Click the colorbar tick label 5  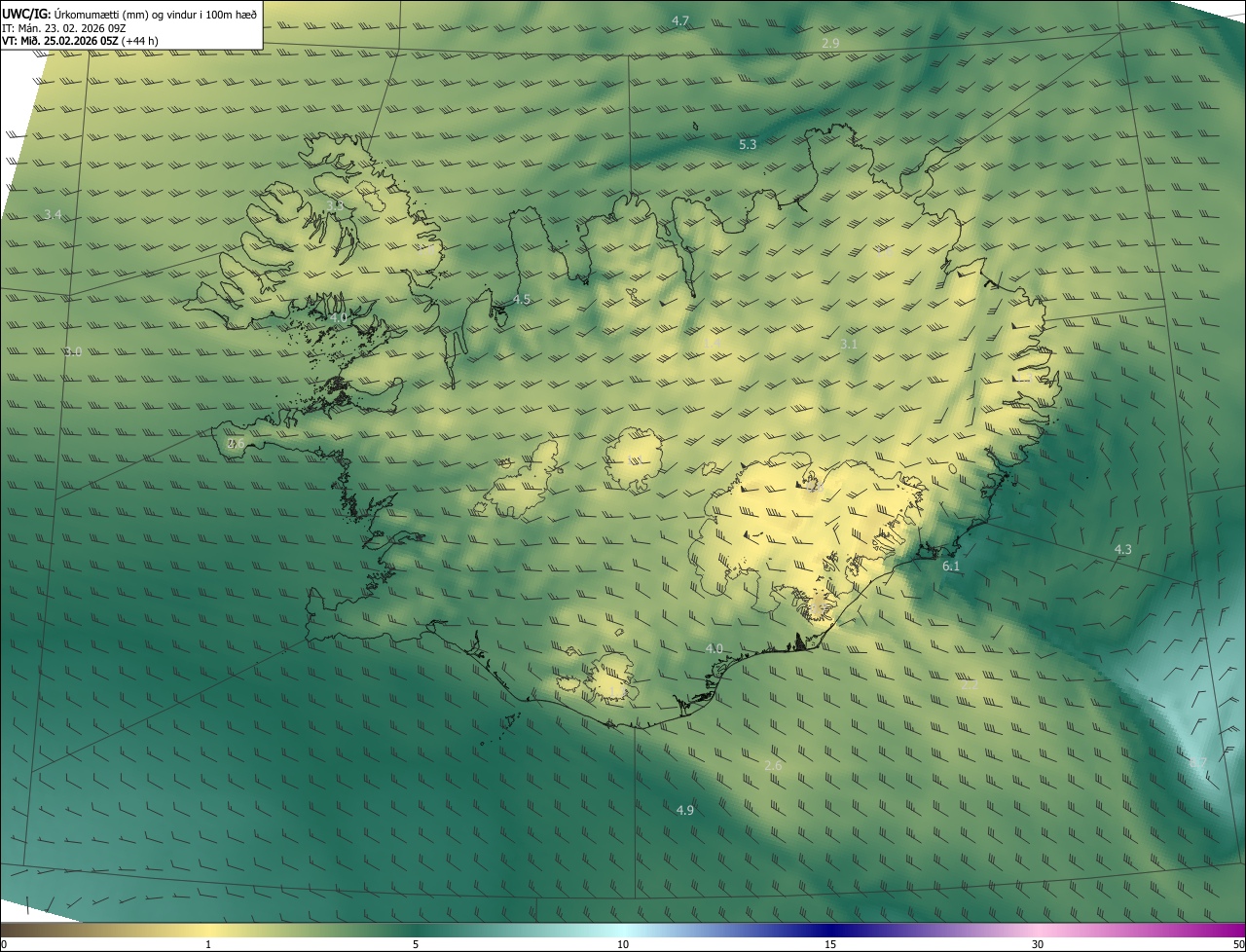(x=416, y=945)
